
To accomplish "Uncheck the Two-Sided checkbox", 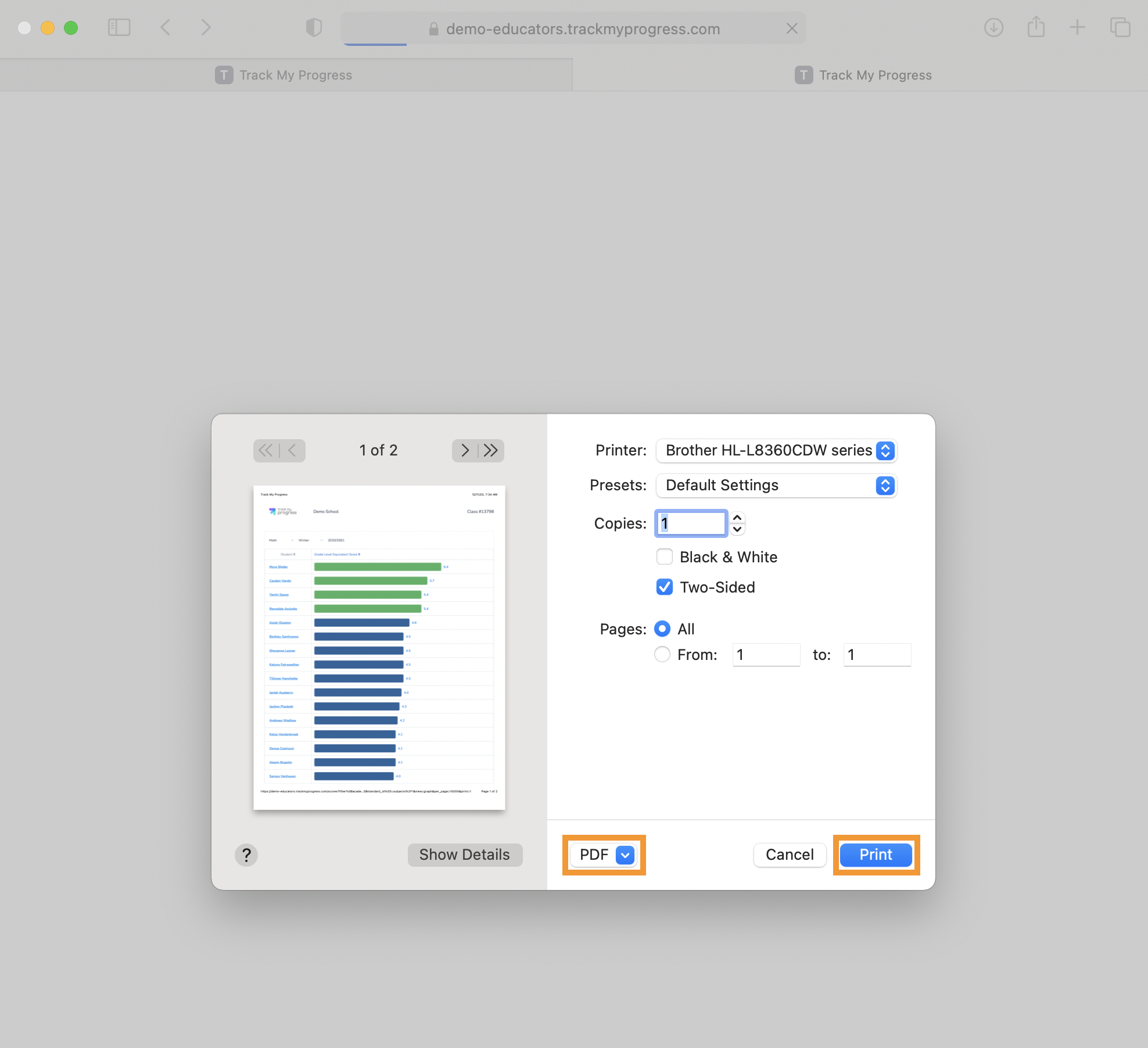I will pyautogui.click(x=665, y=587).
